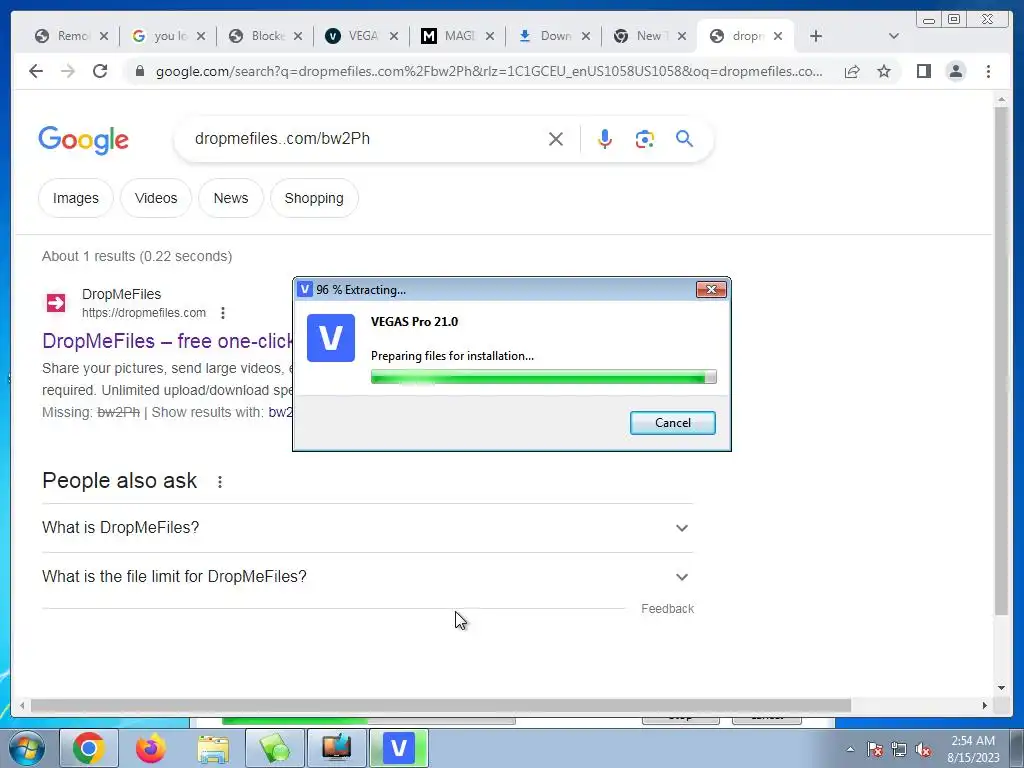This screenshot has height=768, width=1024.
Task: Open the DropMeFiles result three-dot options
Action: [x=223, y=313]
